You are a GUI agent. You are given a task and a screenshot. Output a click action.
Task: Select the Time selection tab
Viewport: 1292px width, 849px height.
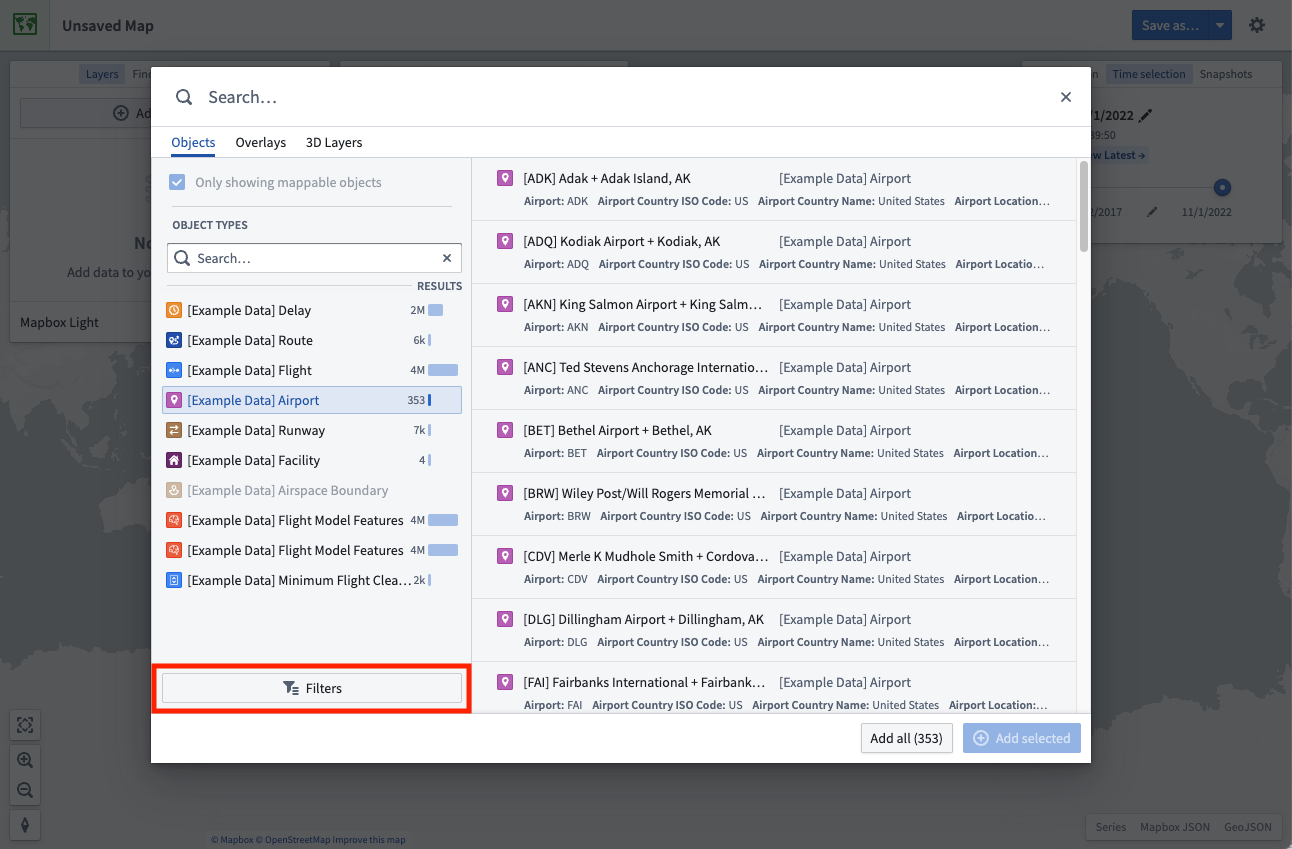[1149, 74]
